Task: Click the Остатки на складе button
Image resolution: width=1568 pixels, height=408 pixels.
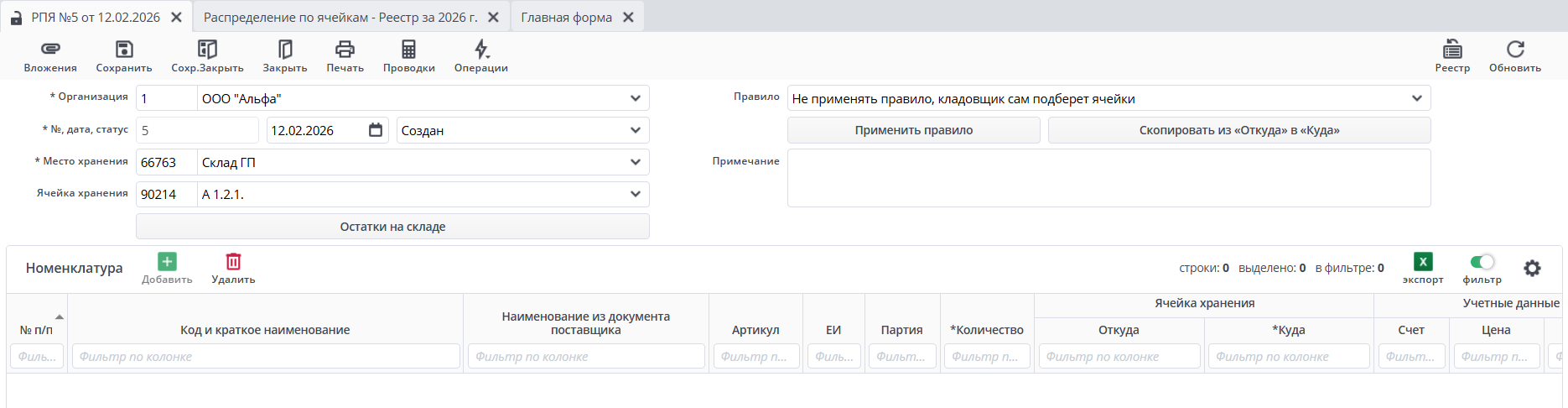Action: click(x=392, y=227)
